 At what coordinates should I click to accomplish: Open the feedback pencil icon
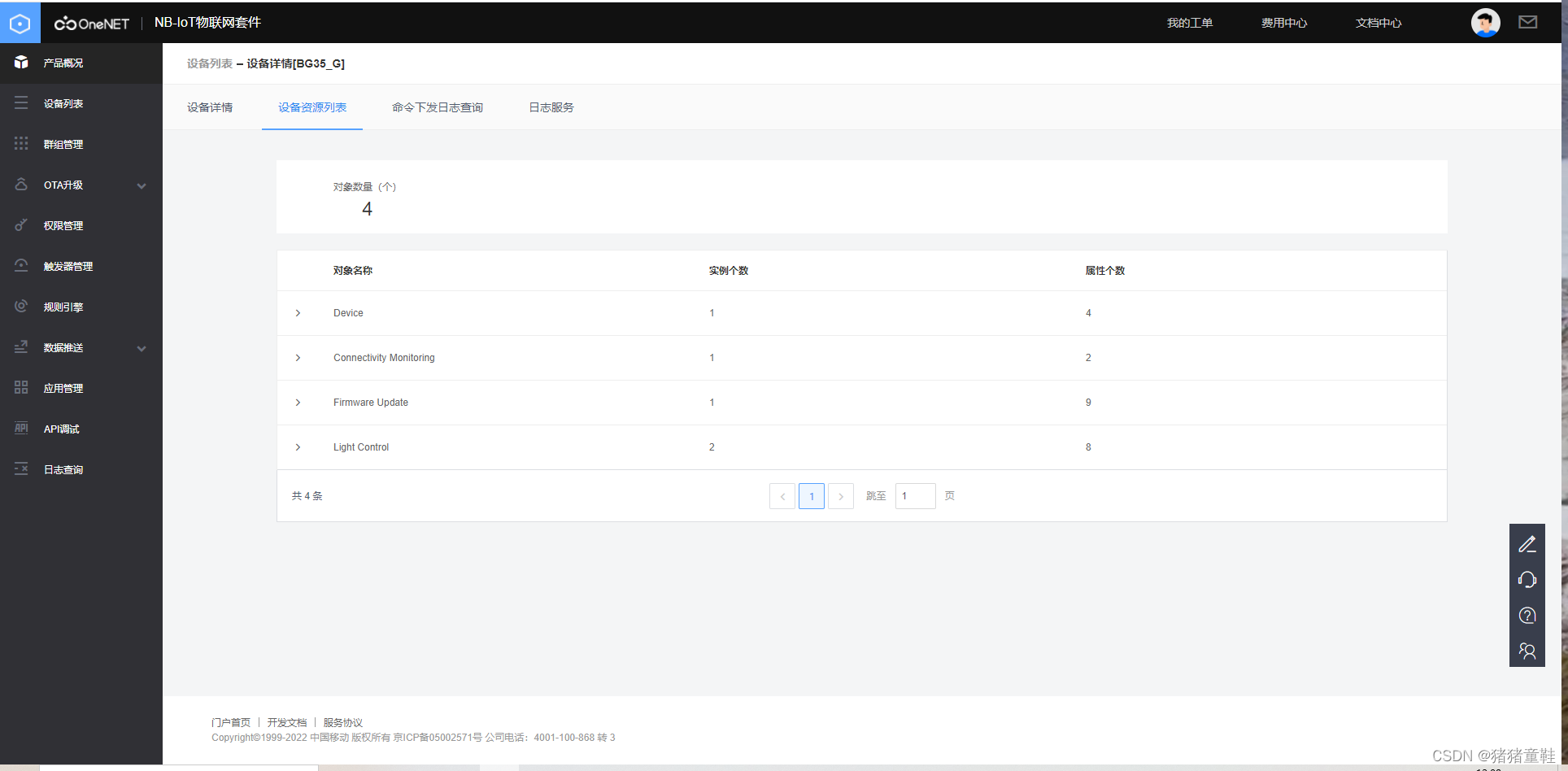tap(1527, 544)
